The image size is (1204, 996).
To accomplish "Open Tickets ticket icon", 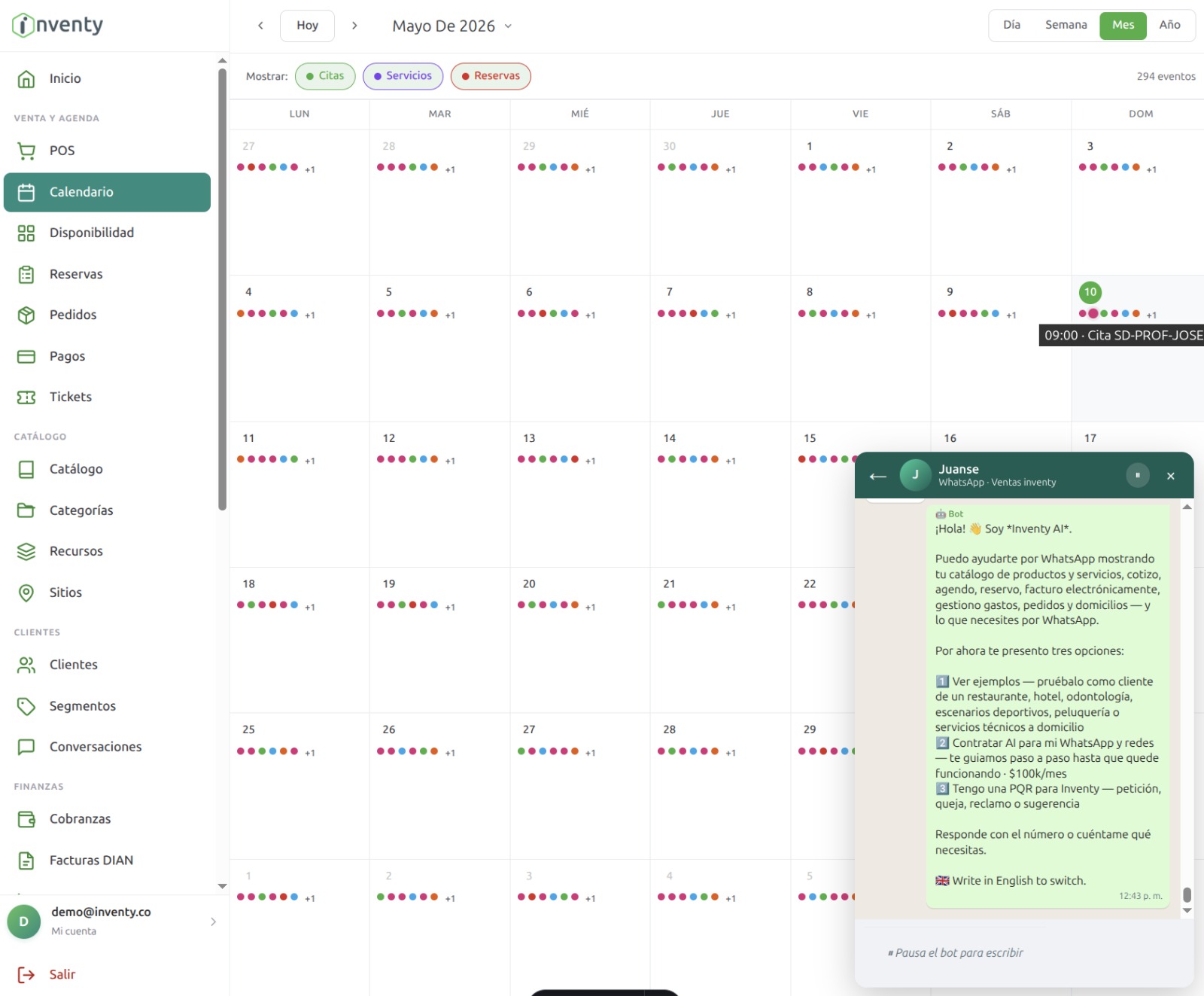I will 26,397.
